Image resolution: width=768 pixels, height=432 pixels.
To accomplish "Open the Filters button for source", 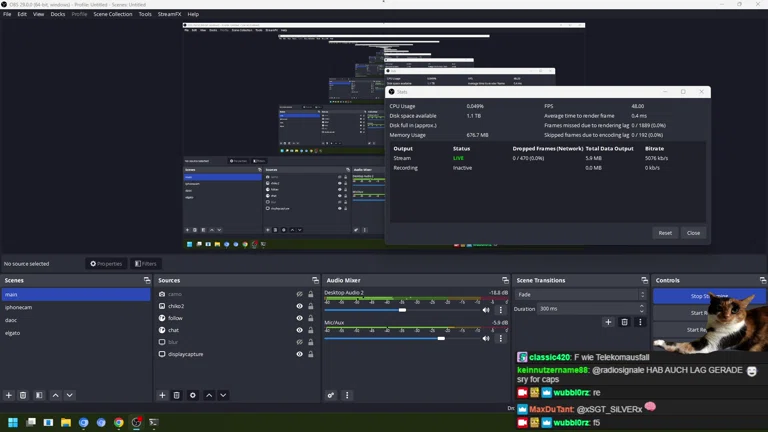I will coord(146,264).
